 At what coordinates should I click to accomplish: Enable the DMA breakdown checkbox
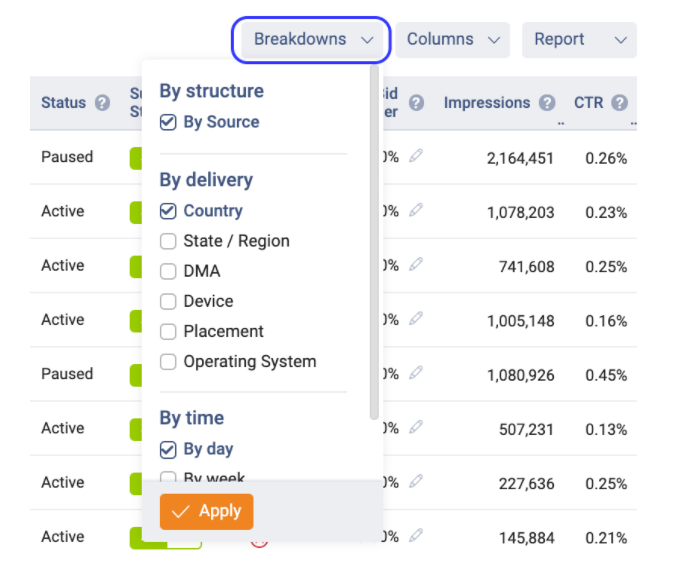tap(168, 271)
